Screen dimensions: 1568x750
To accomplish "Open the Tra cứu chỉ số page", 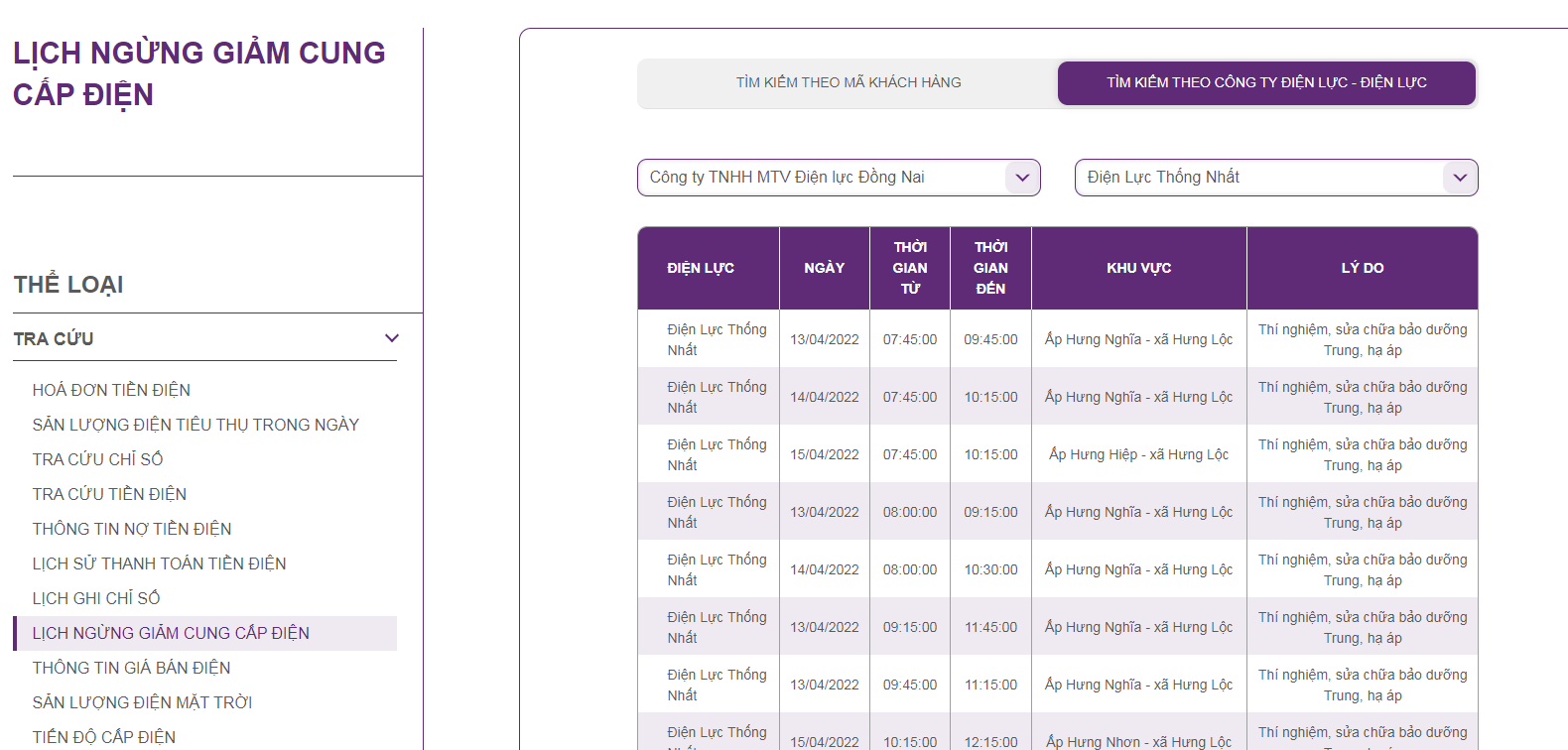I will point(97,459).
